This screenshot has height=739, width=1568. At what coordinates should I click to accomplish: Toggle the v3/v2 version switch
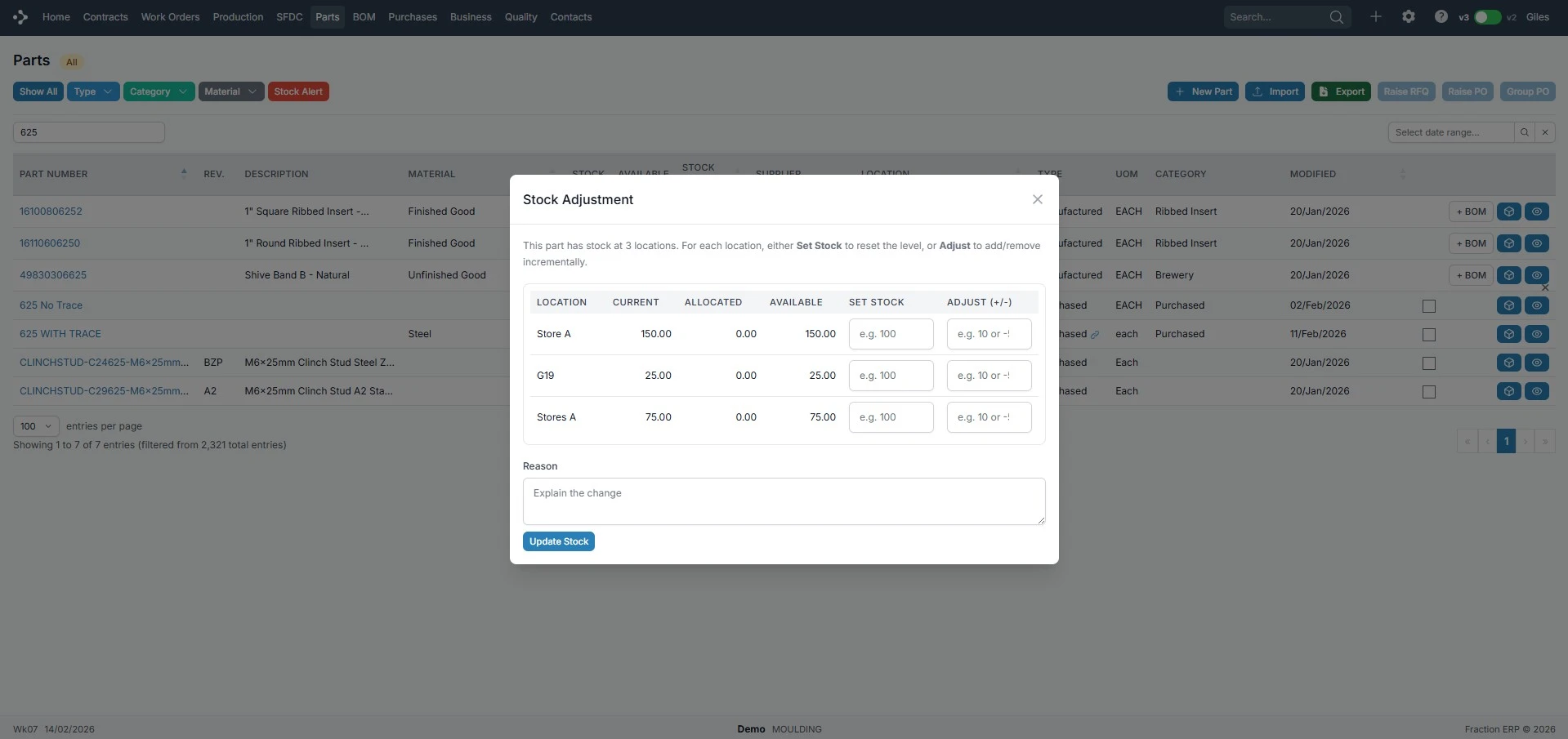(x=1487, y=17)
